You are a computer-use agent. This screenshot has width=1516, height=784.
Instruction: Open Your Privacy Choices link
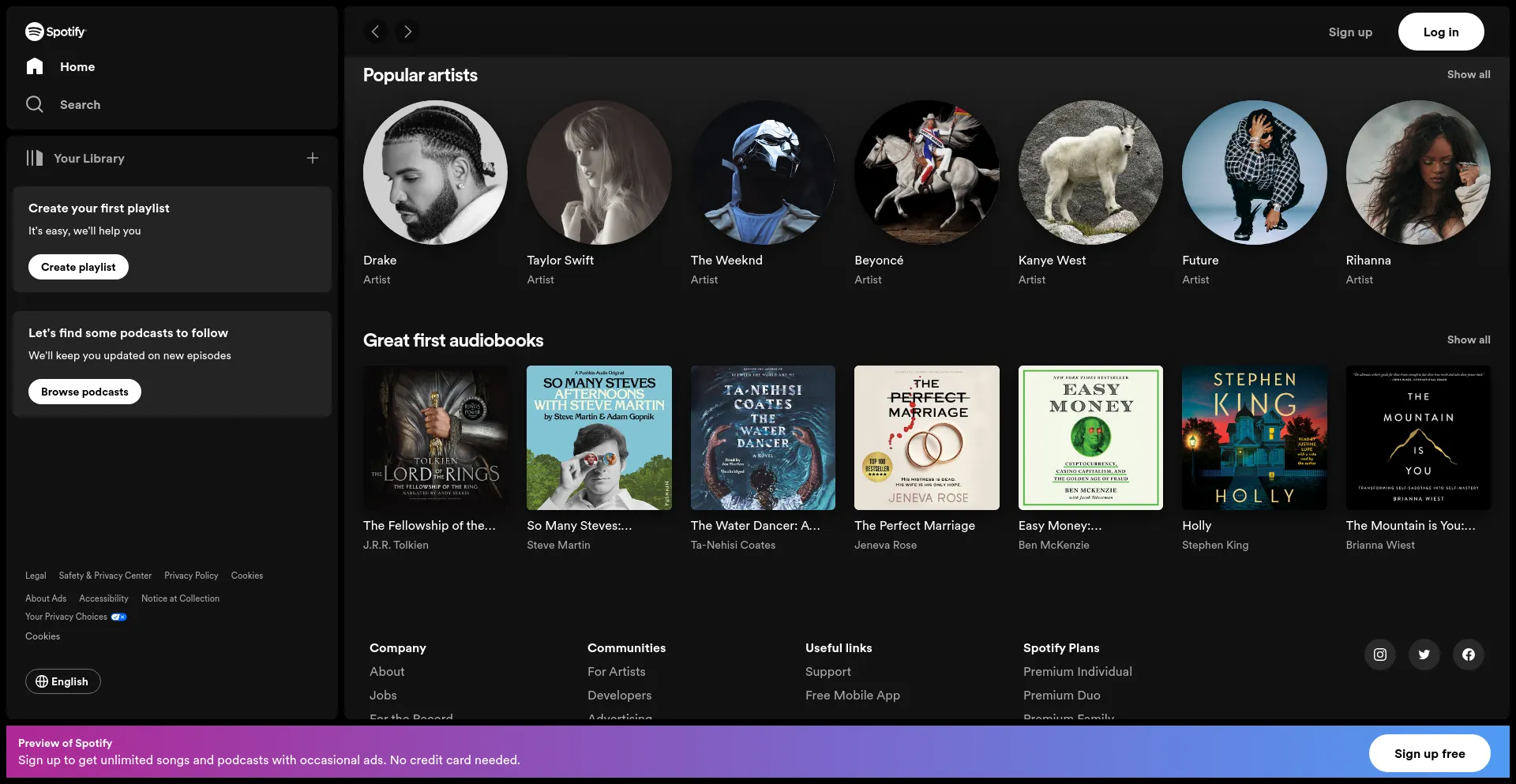pos(76,617)
